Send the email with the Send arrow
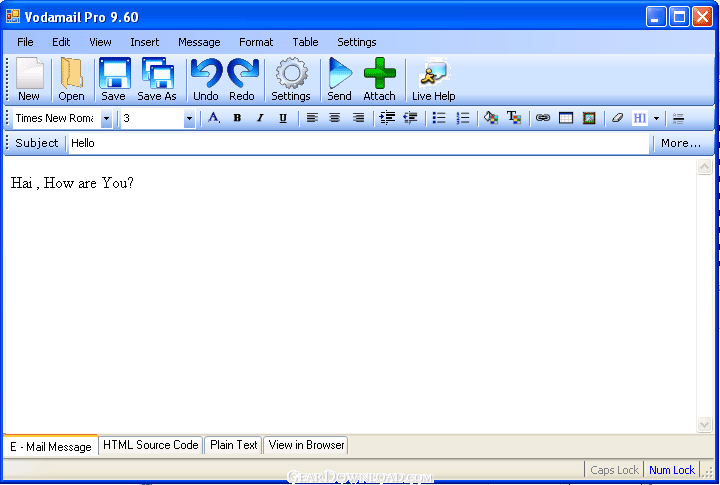Image resolution: width=720 pixels, height=485 pixels. point(339,79)
